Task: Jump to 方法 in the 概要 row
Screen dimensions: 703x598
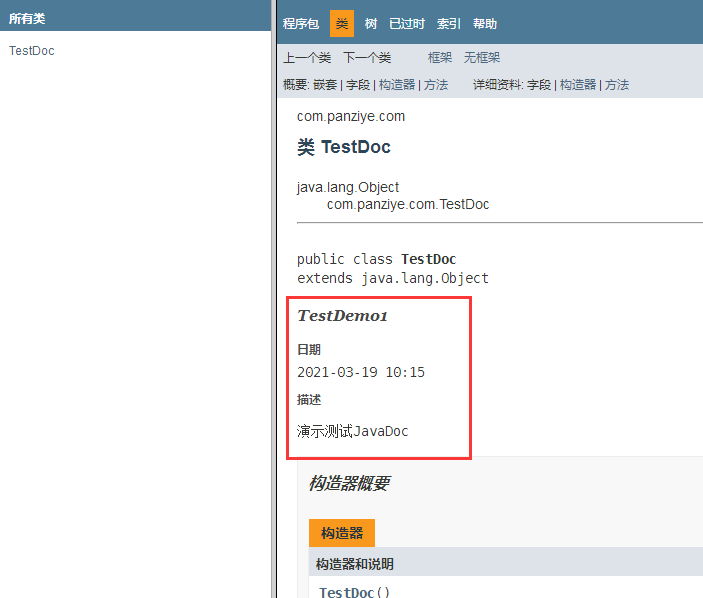Action: coord(436,85)
